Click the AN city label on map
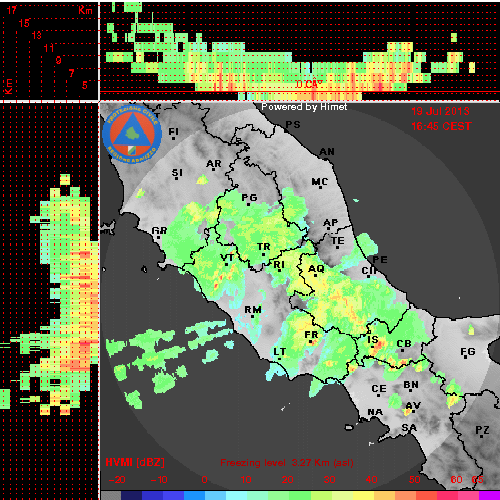 tap(327, 152)
